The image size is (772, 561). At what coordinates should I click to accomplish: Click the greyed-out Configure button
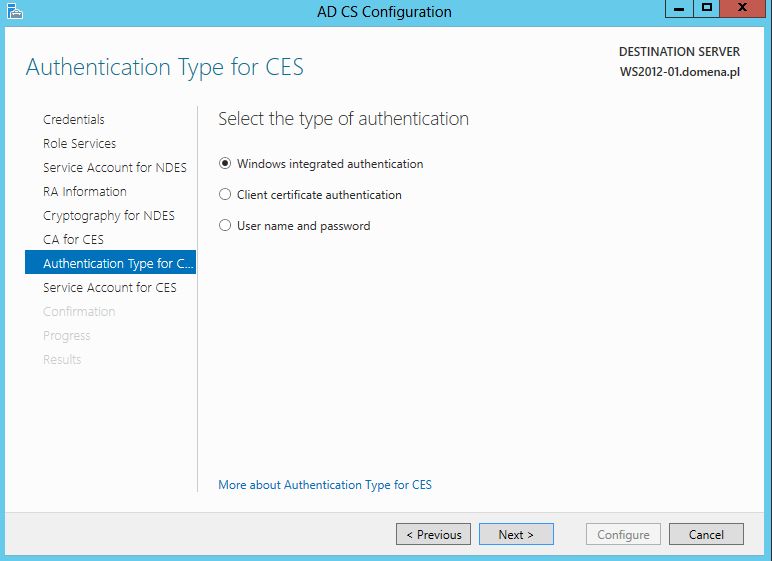pos(623,534)
